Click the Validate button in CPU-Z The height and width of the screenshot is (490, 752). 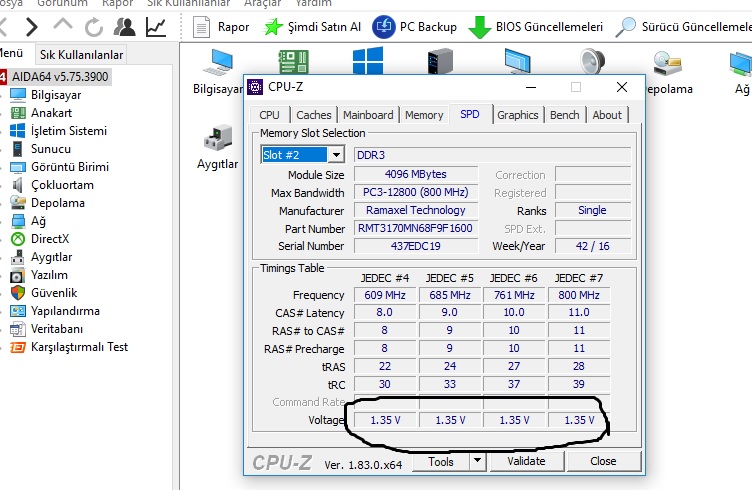(x=526, y=461)
